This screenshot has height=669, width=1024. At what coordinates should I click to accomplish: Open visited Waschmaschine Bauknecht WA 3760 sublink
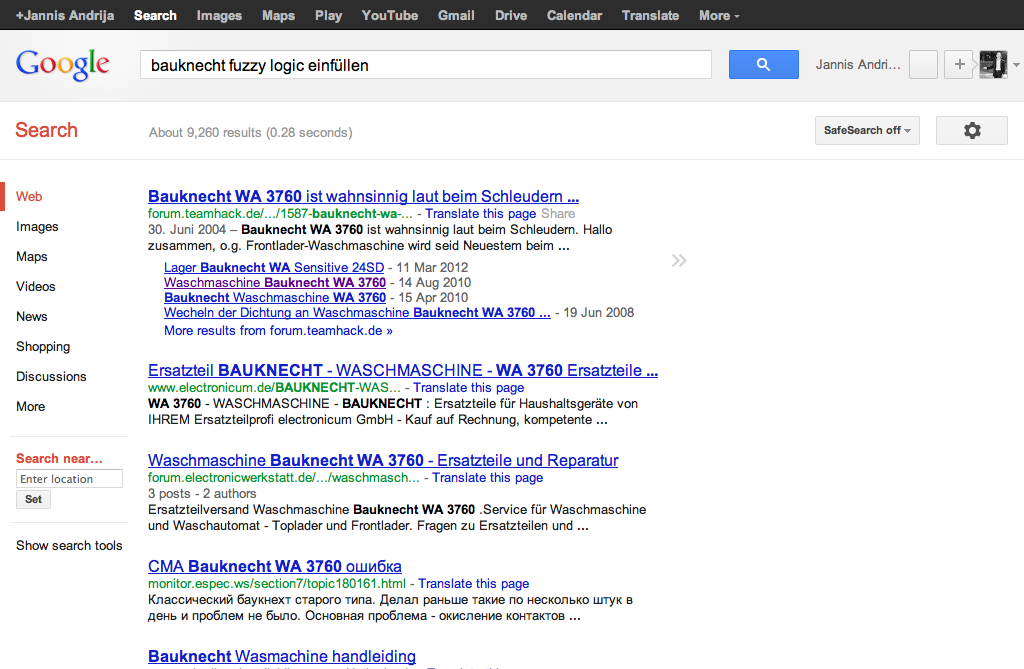click(275, 283)
